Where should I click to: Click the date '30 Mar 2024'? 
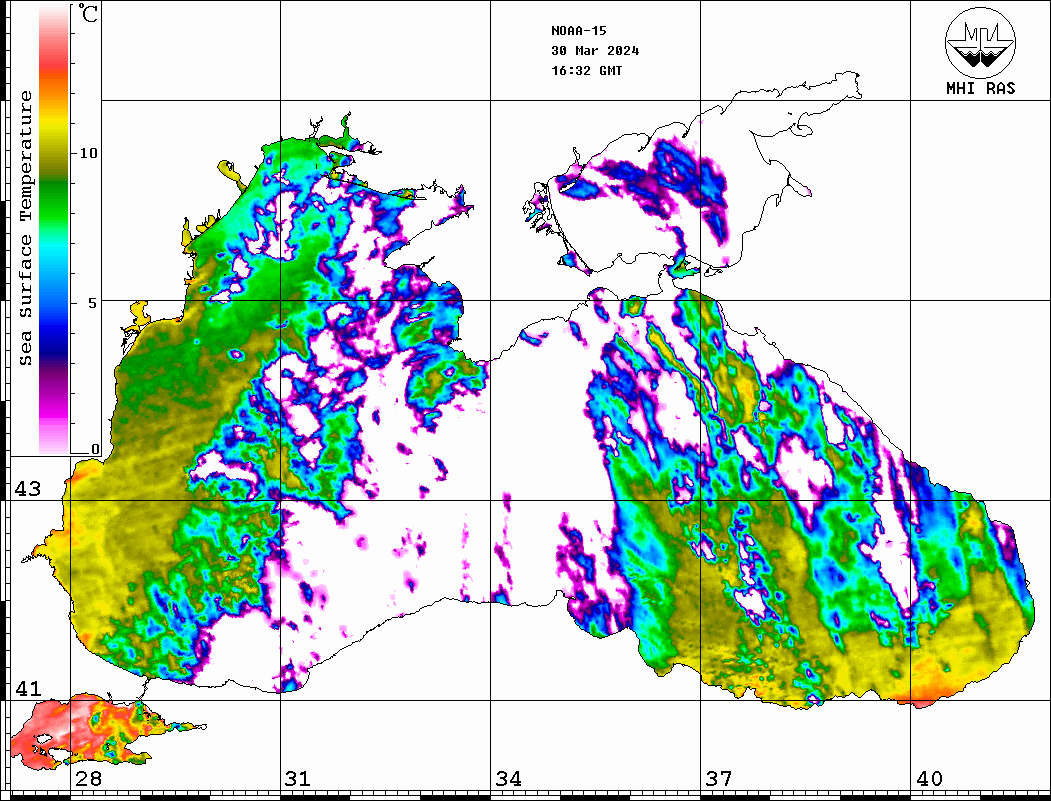tap(595, 51)
